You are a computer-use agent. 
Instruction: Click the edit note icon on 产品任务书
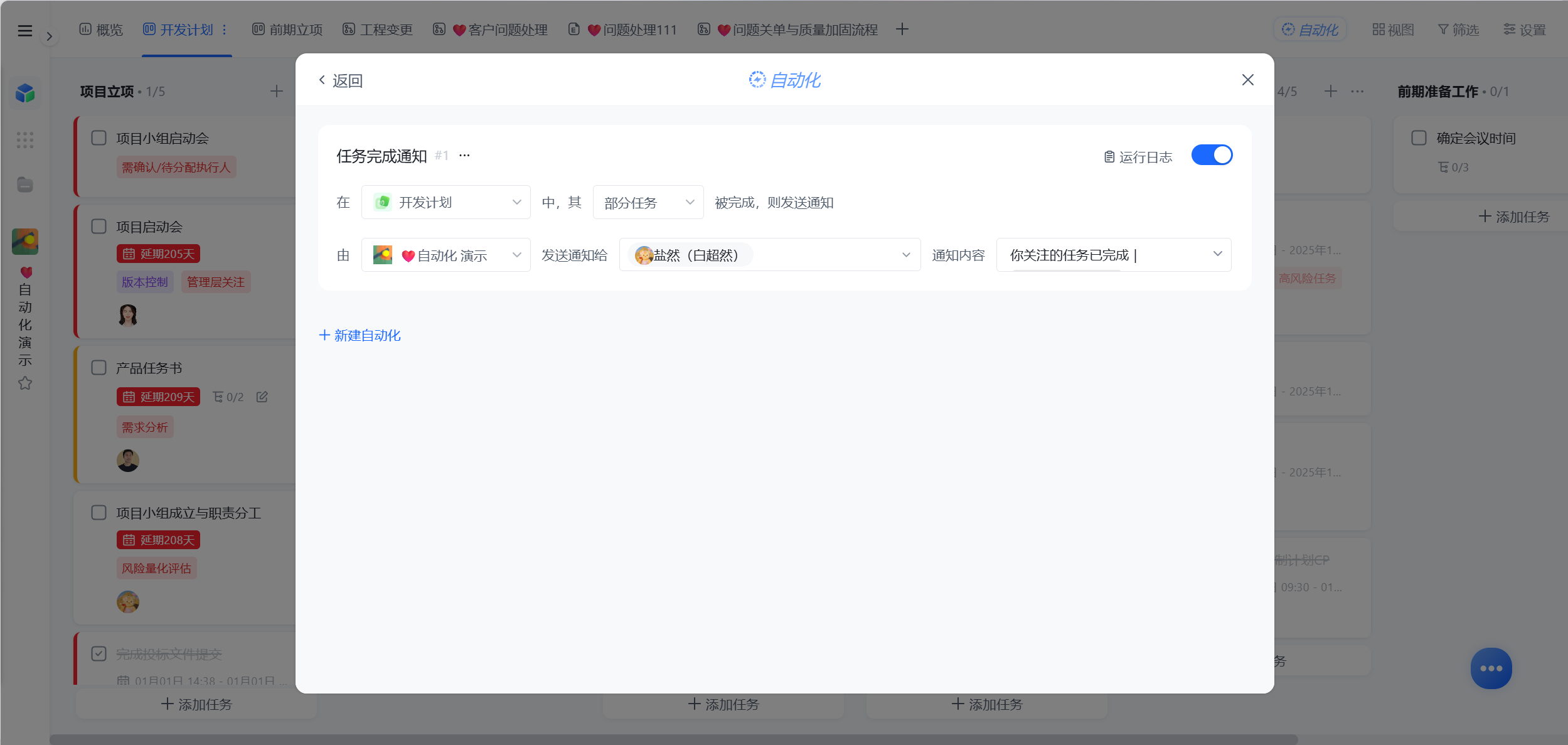coord(262,397)
